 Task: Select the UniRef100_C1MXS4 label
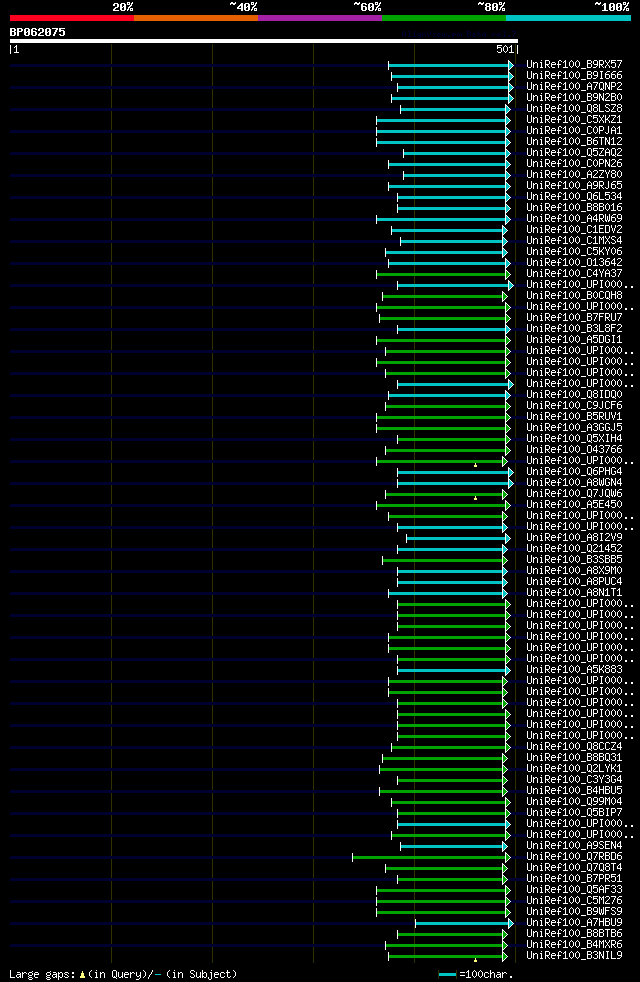pos(574,240)
